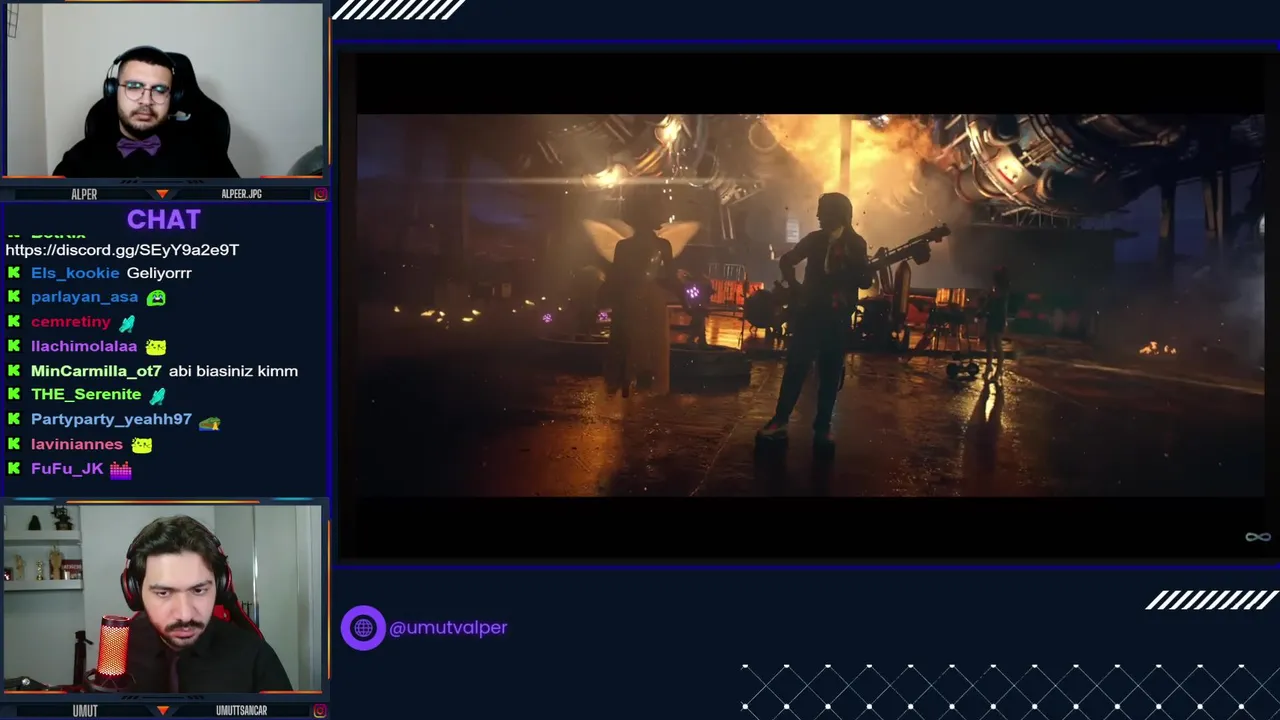Click the yellow cat emote after laviniannes
Viewport: 1280px width, 720px height.
coord(142,445)
